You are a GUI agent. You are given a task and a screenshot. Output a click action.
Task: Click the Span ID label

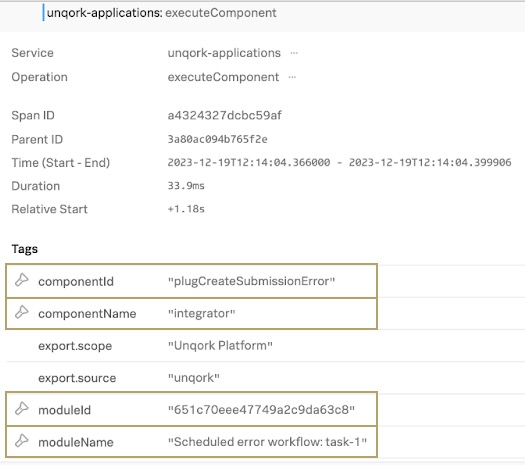(x=33, y=115)
